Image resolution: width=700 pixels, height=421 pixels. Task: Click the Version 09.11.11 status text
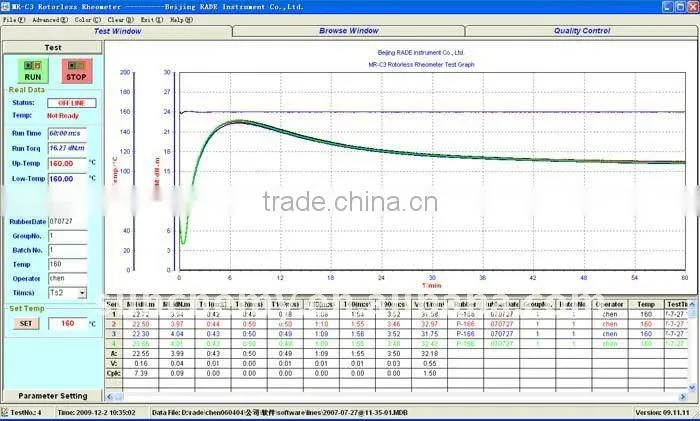pyautogui.click(x=662, y=413)
